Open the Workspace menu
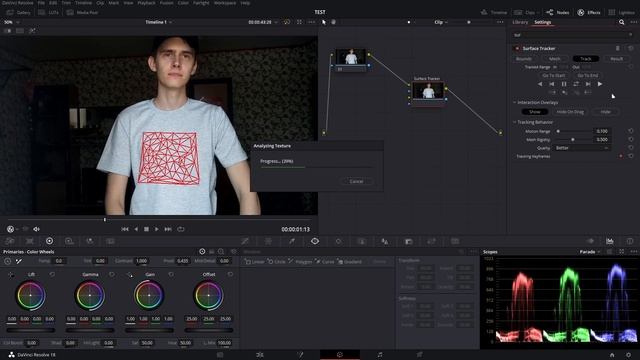 tap(224, 3)
